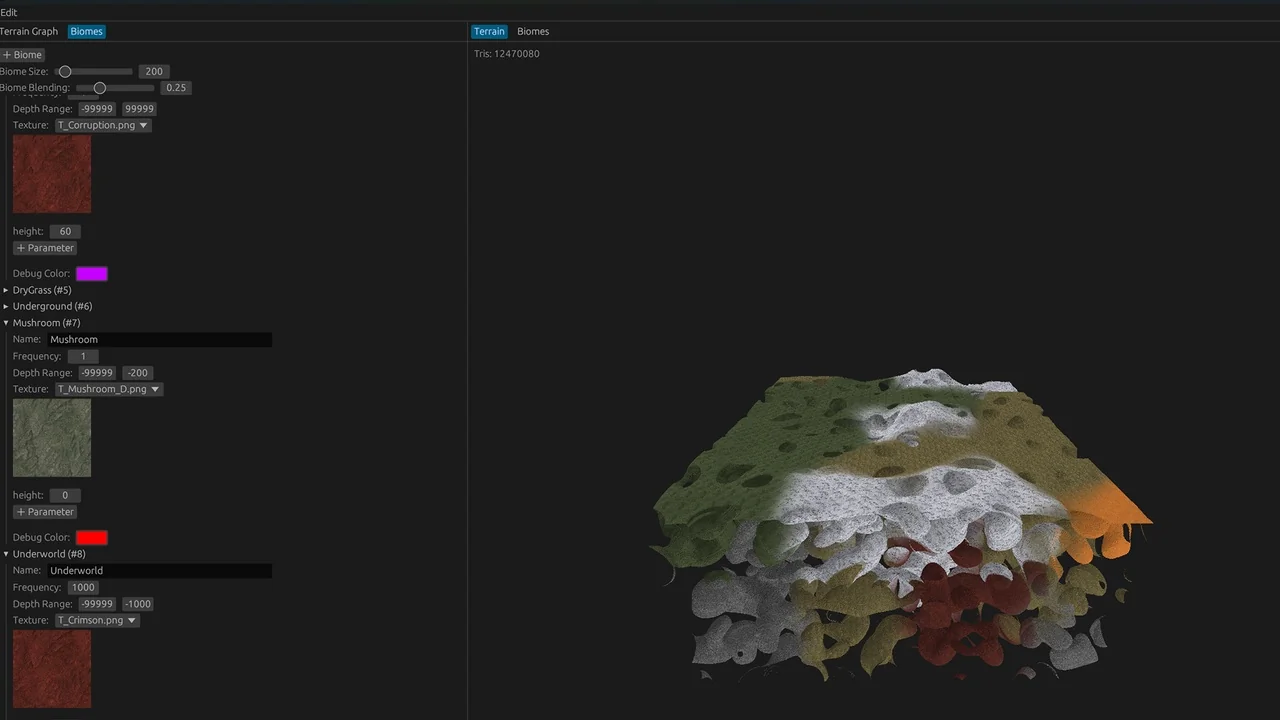Adjust the Biome Size slider
This screenshot has width=1280, height=720.
[x=65, y=72]
